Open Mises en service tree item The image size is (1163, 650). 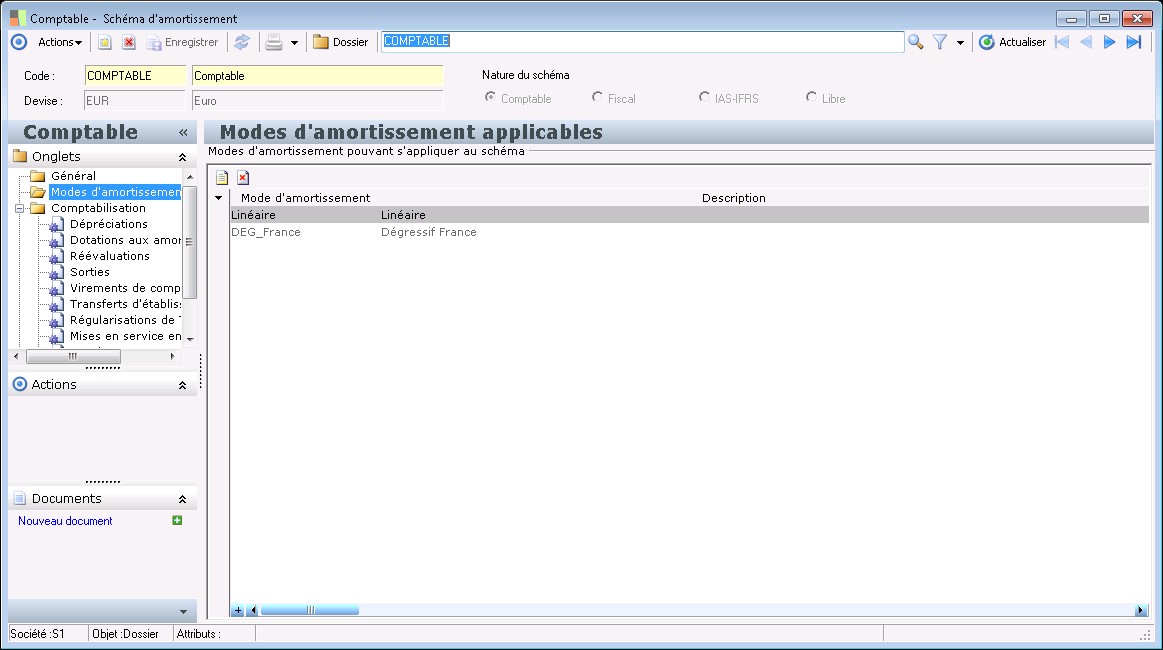(x=125, y=336)
